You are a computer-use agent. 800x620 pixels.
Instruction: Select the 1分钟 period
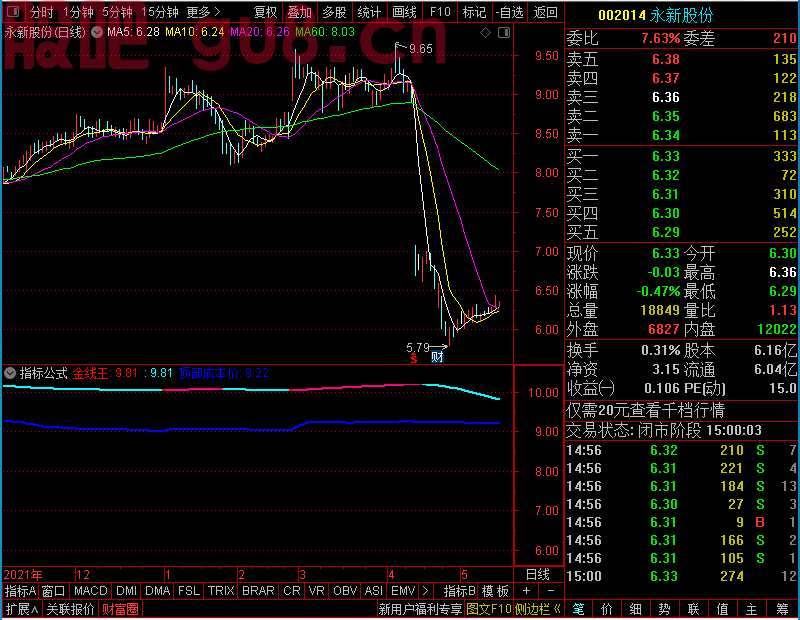click(79, 12)
